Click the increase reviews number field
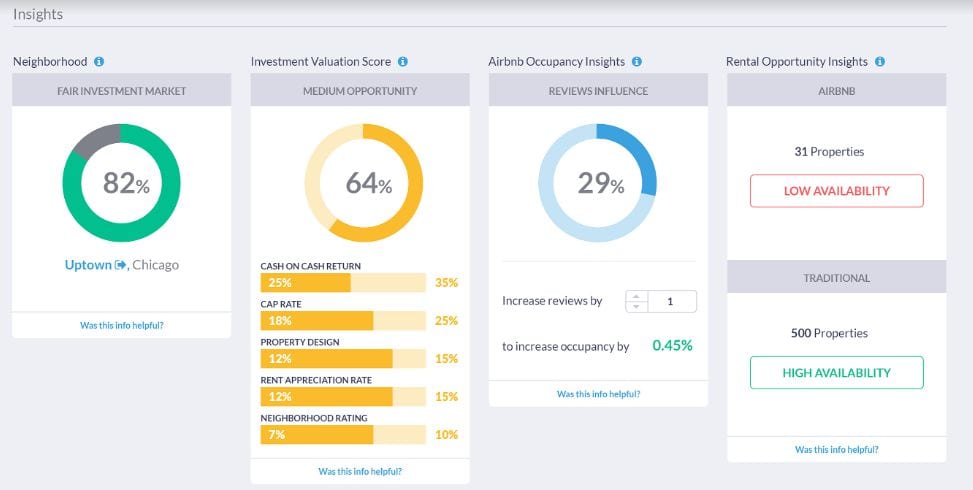The image size is (973, 490). coord(672,301)
